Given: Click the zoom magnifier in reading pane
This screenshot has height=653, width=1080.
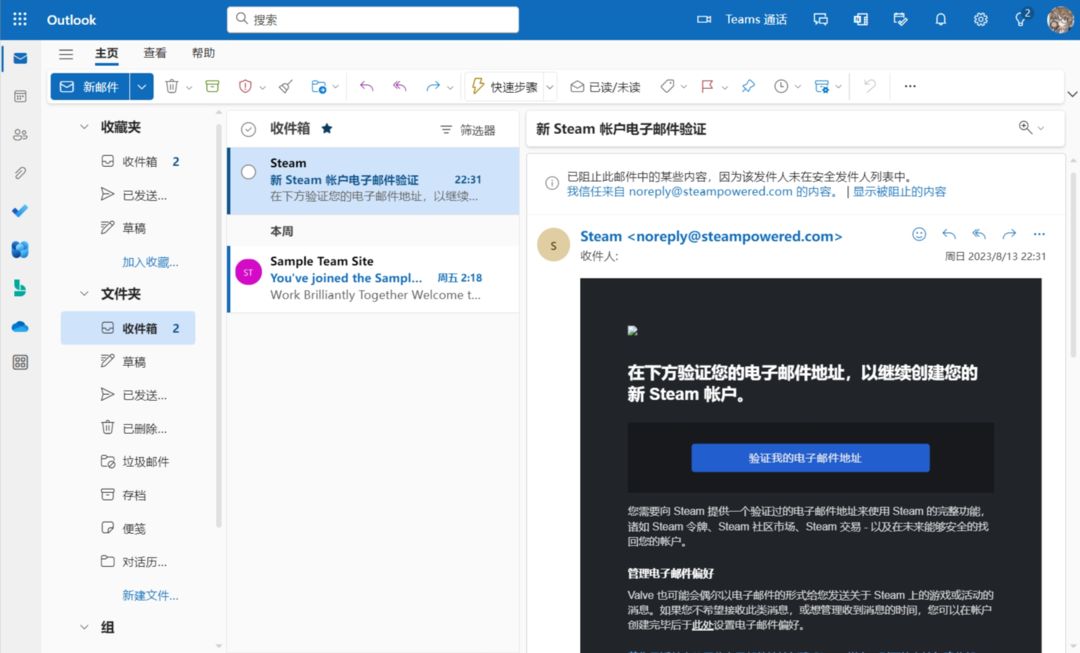Looking at the screenshot, I should (1025, 127).
